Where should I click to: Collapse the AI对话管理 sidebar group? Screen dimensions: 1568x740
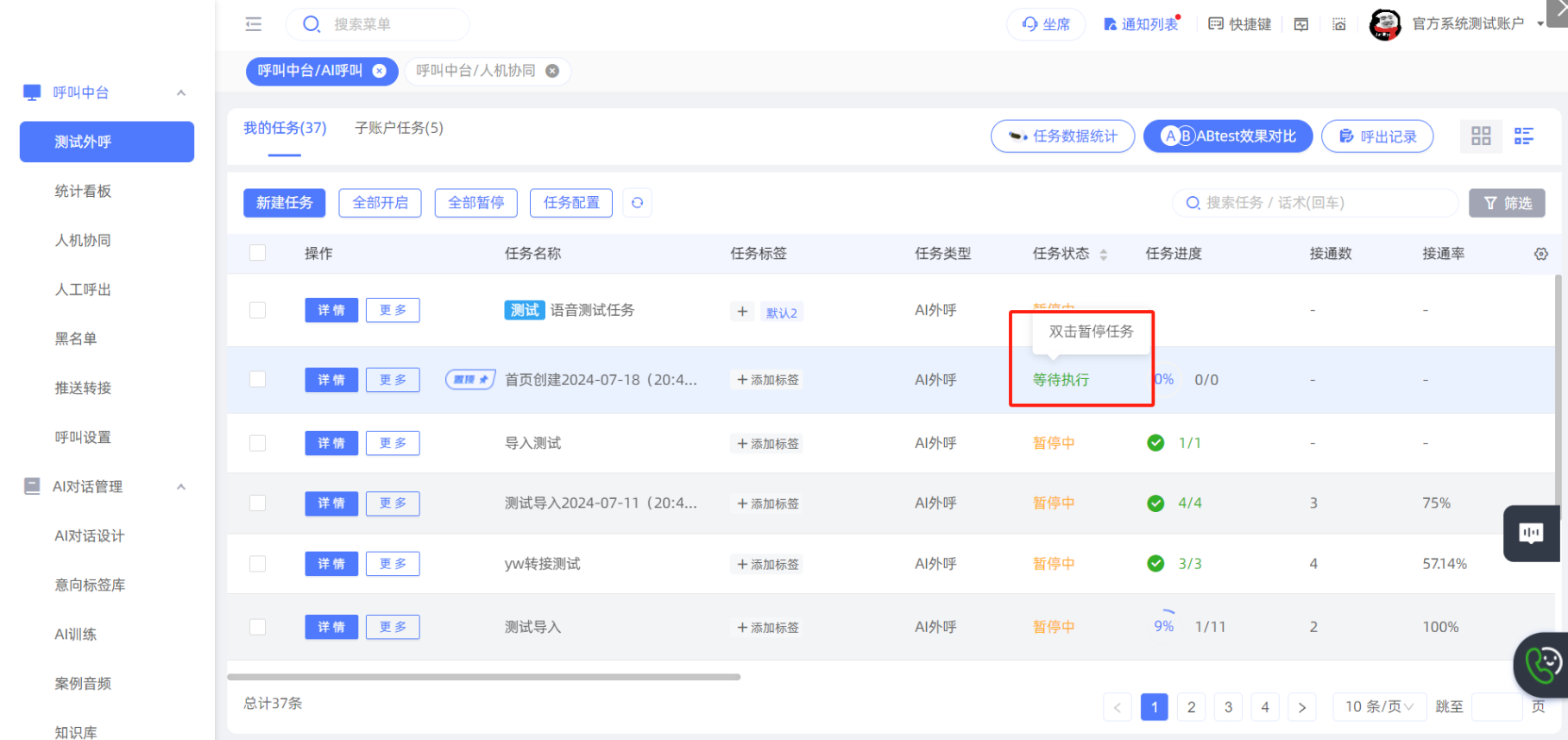pyautogui.click(x=181, y=487)
